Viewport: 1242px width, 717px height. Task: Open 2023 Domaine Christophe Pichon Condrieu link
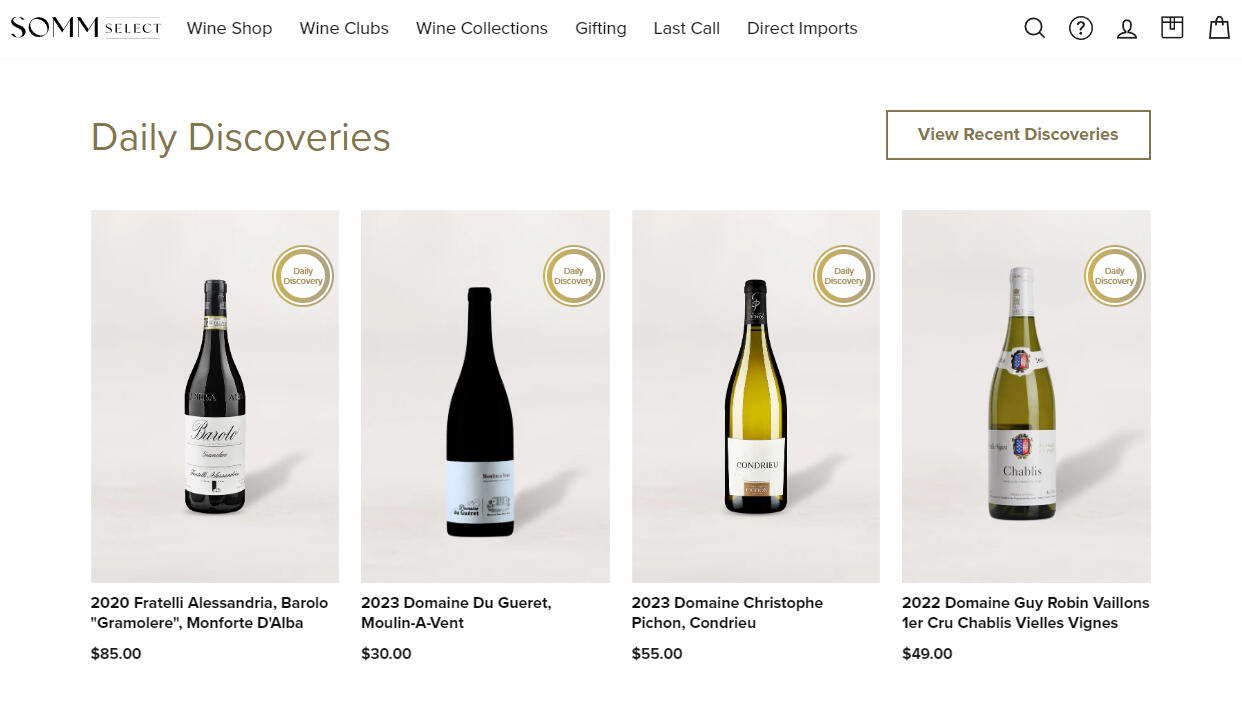pos(727,613)
